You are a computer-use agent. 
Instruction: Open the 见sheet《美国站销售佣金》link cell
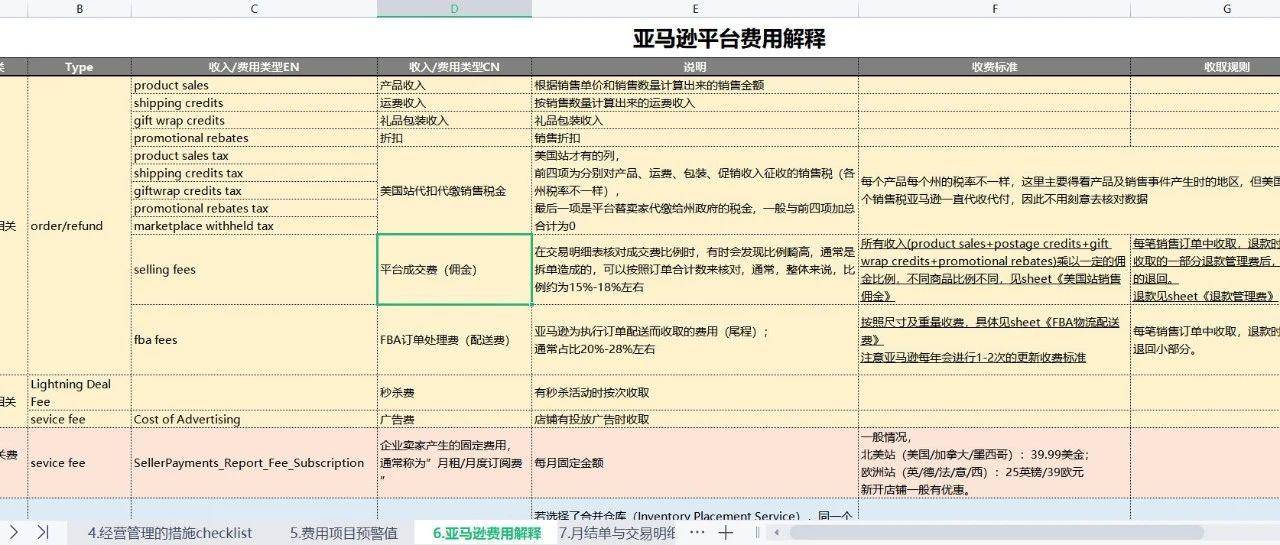pos(994,270)
